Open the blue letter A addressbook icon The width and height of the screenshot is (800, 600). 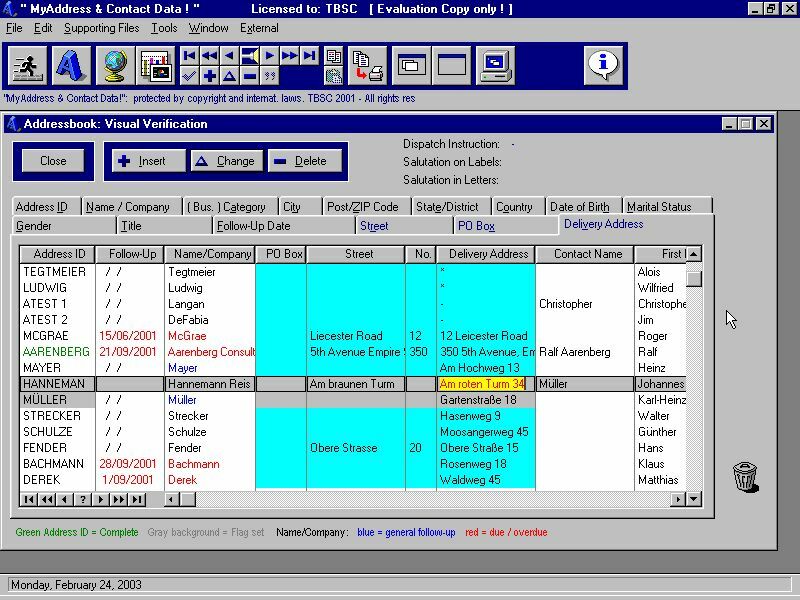pyautogui.click(x=71, y=65)
